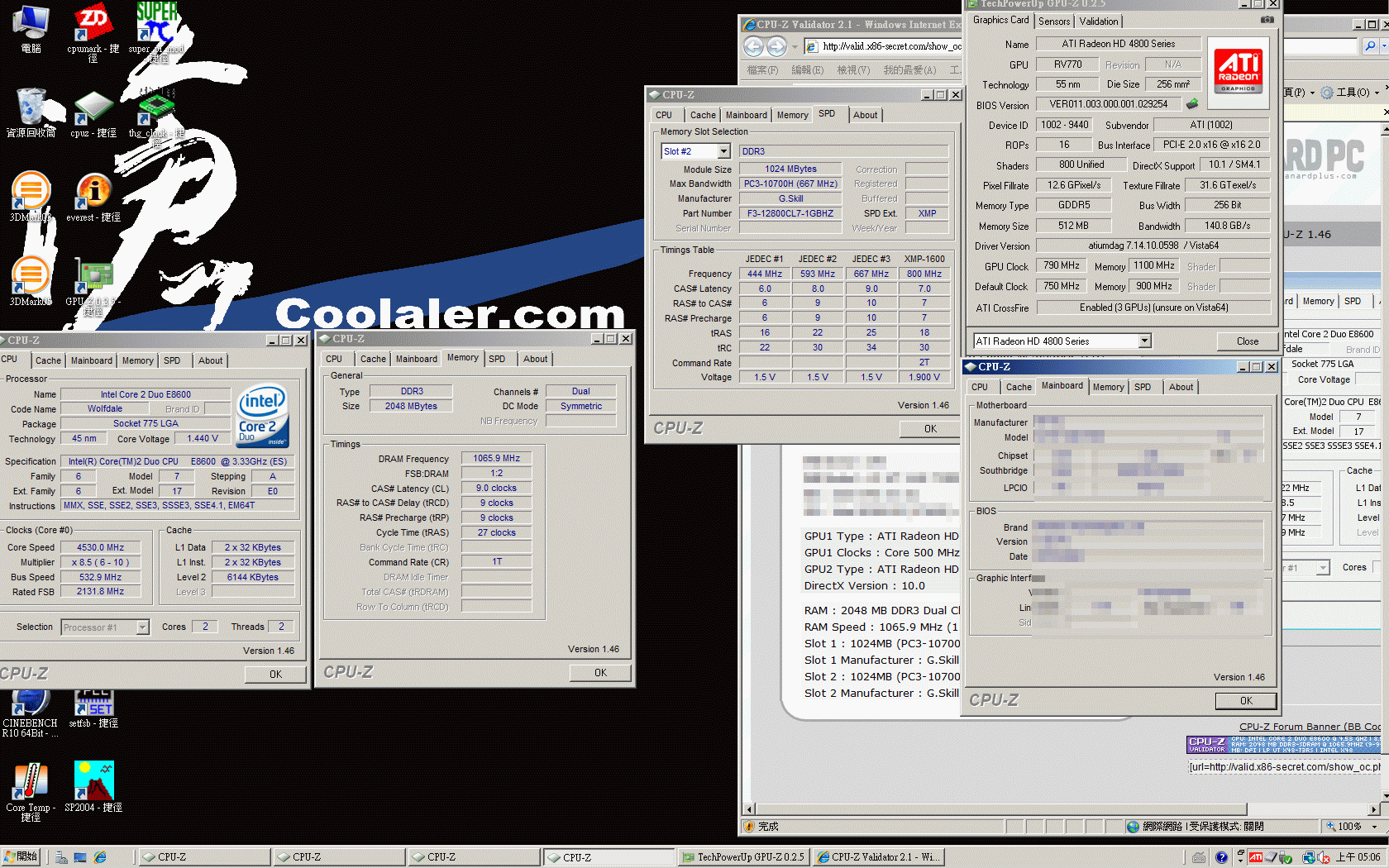The height and width of the screenshot is (868, 1389).
Task: Click the muted volume tray icon
Action: (1324, 858)
